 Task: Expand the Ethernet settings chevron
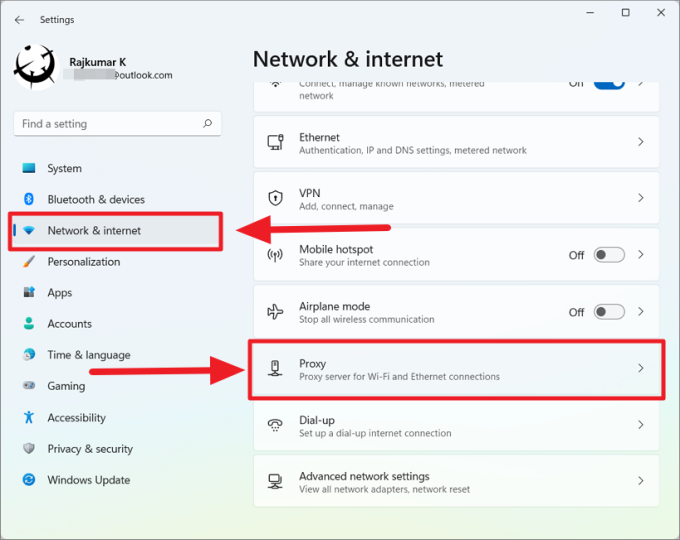coord(641,143)
